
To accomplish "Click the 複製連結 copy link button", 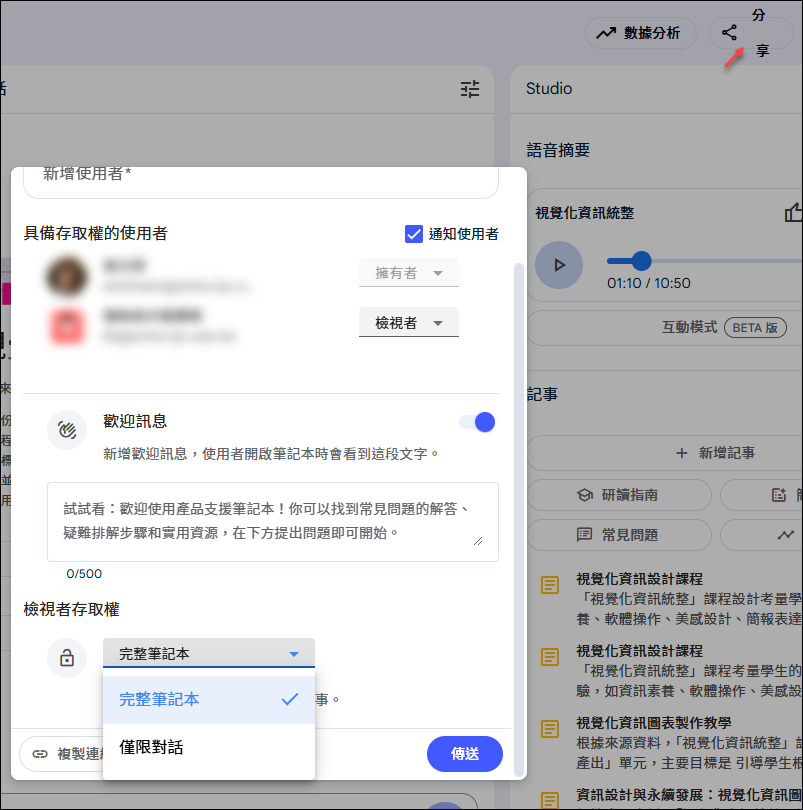I will click(62, 754).
